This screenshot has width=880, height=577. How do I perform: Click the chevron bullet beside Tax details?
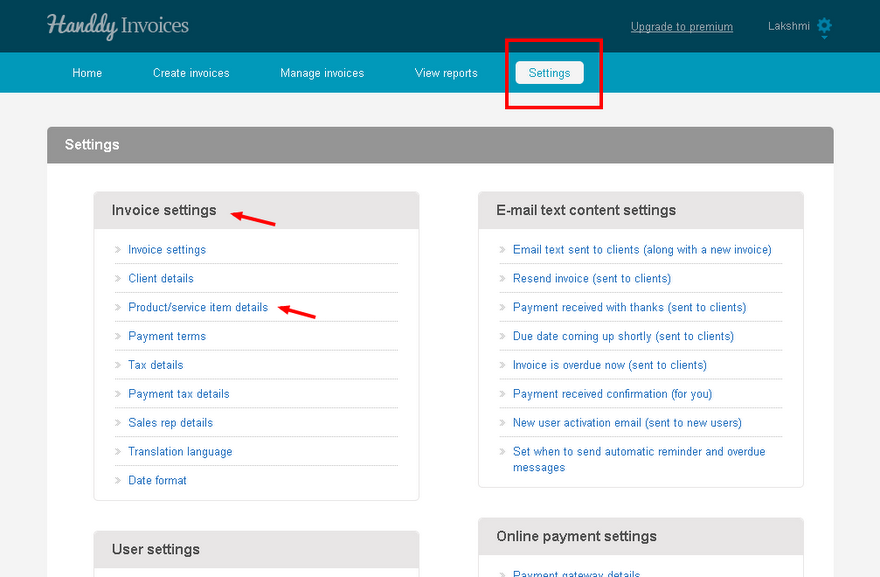118,365
